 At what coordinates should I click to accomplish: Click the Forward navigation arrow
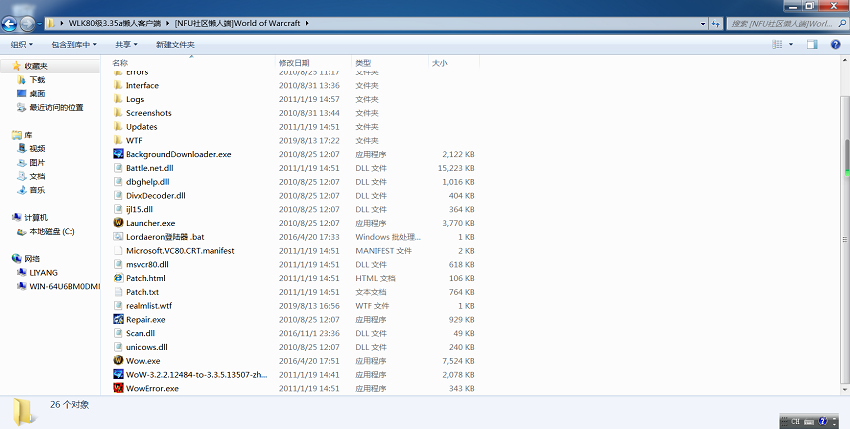point(27,23)
